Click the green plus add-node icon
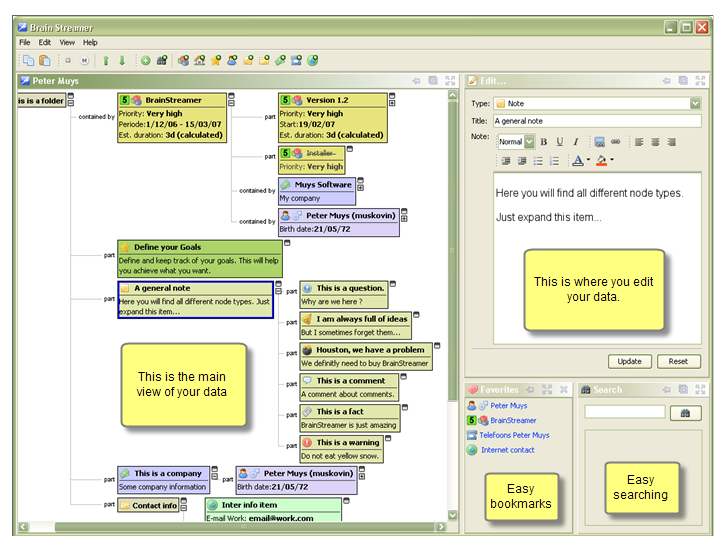This screenshot has height=536, width=715. [x=145, y=61]
